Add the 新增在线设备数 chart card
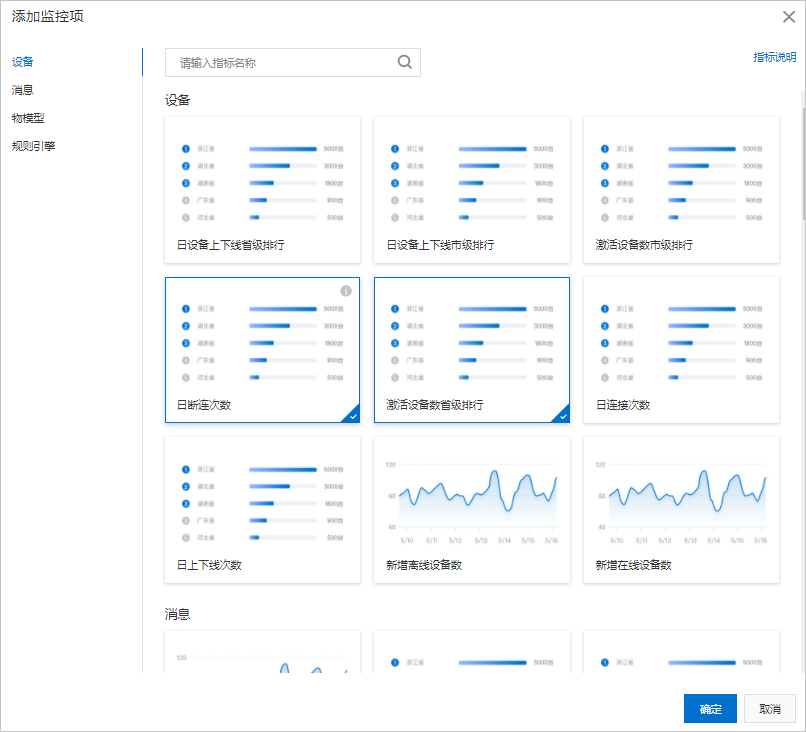 coord(681,510)
